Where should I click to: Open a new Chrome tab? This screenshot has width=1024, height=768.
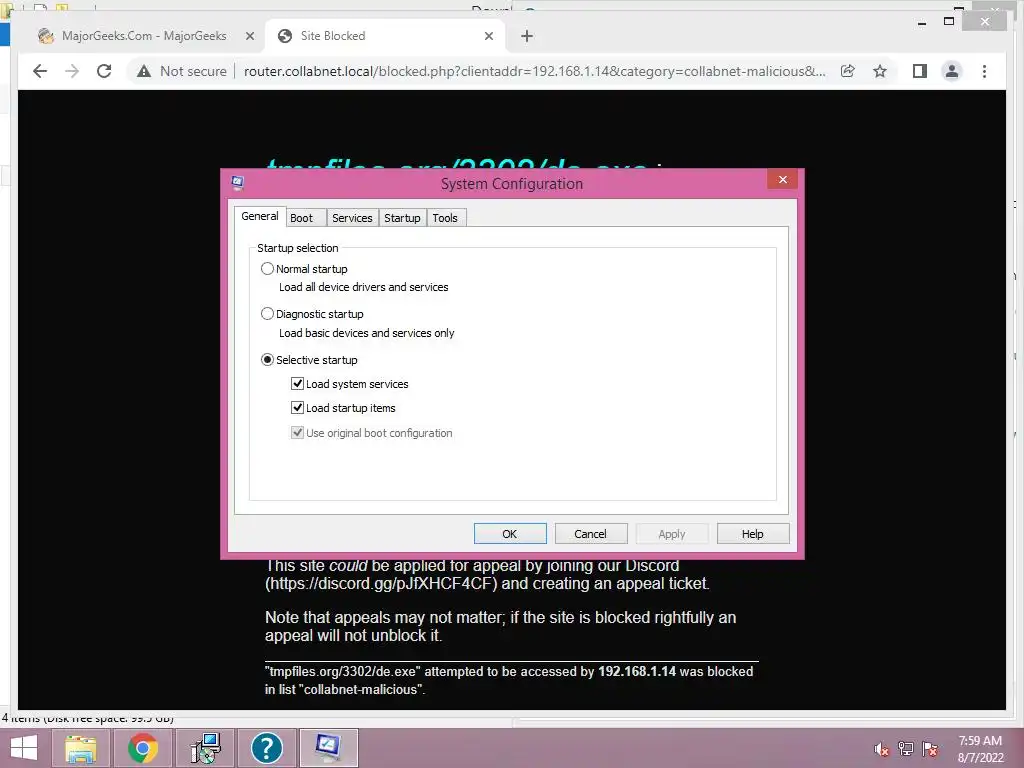(527, 37)
